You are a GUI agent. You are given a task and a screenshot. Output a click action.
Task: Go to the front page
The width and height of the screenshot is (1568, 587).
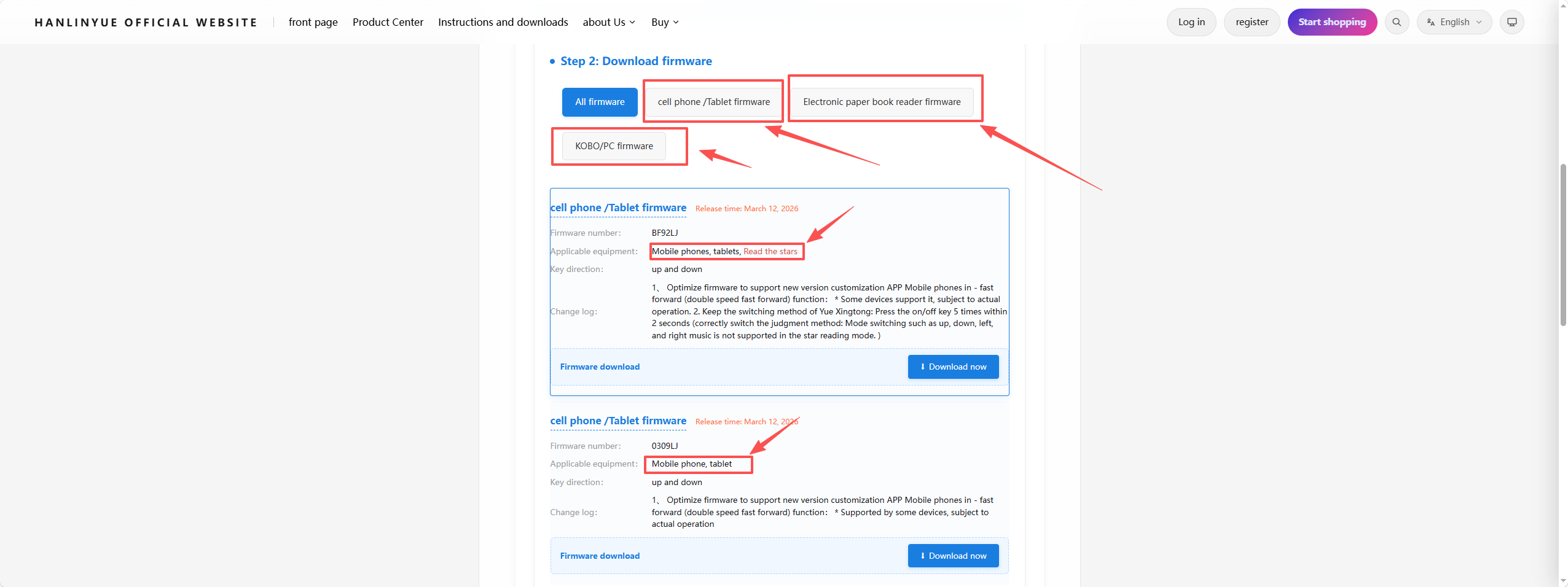tap(313, 22)
